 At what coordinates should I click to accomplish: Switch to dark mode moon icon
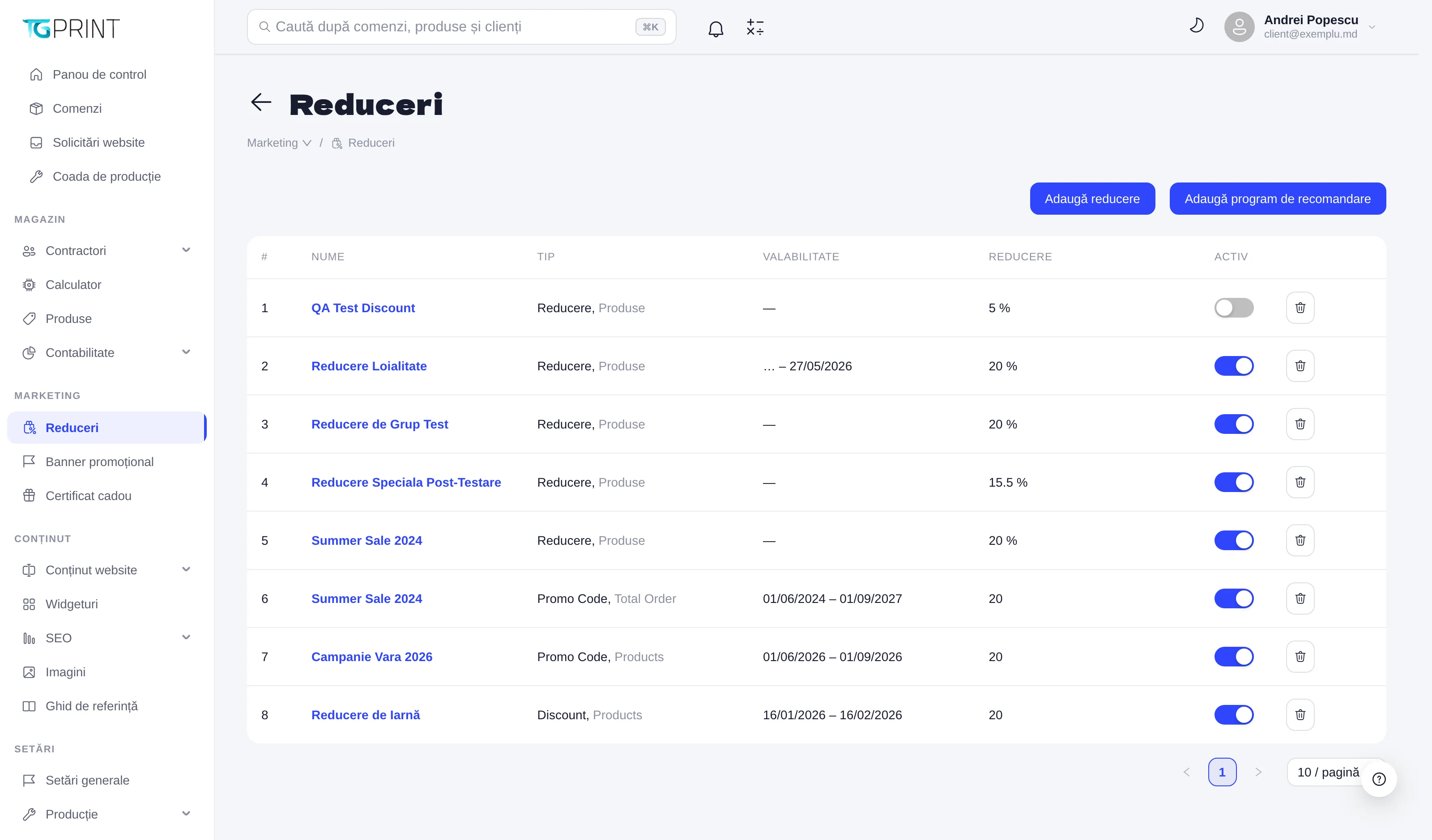pyautogui.click(x=1196, y=26)
